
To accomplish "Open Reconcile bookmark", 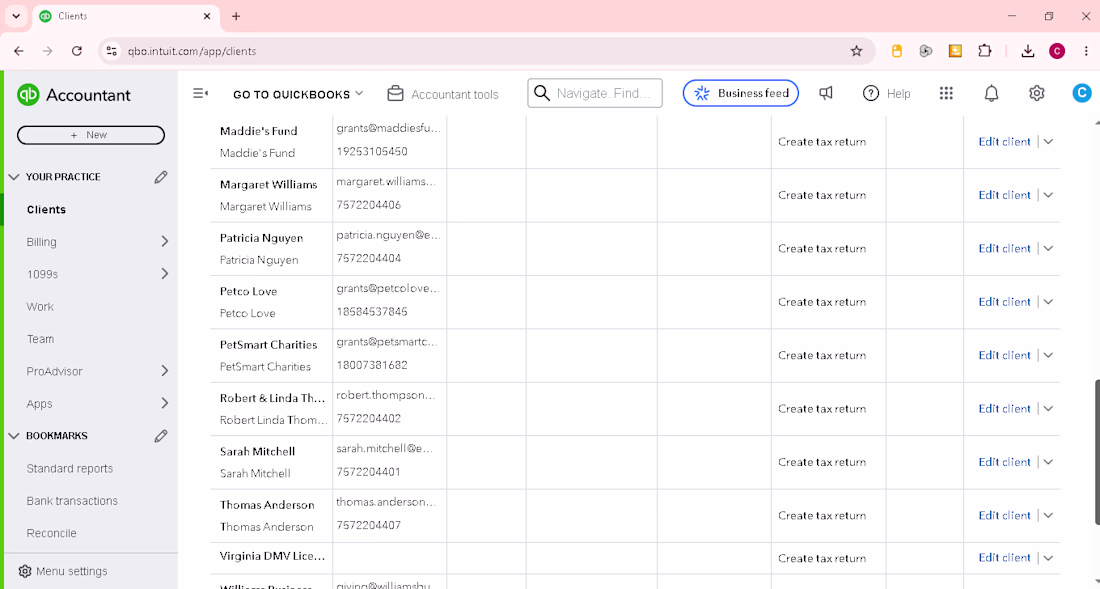I will click(51, 533).
